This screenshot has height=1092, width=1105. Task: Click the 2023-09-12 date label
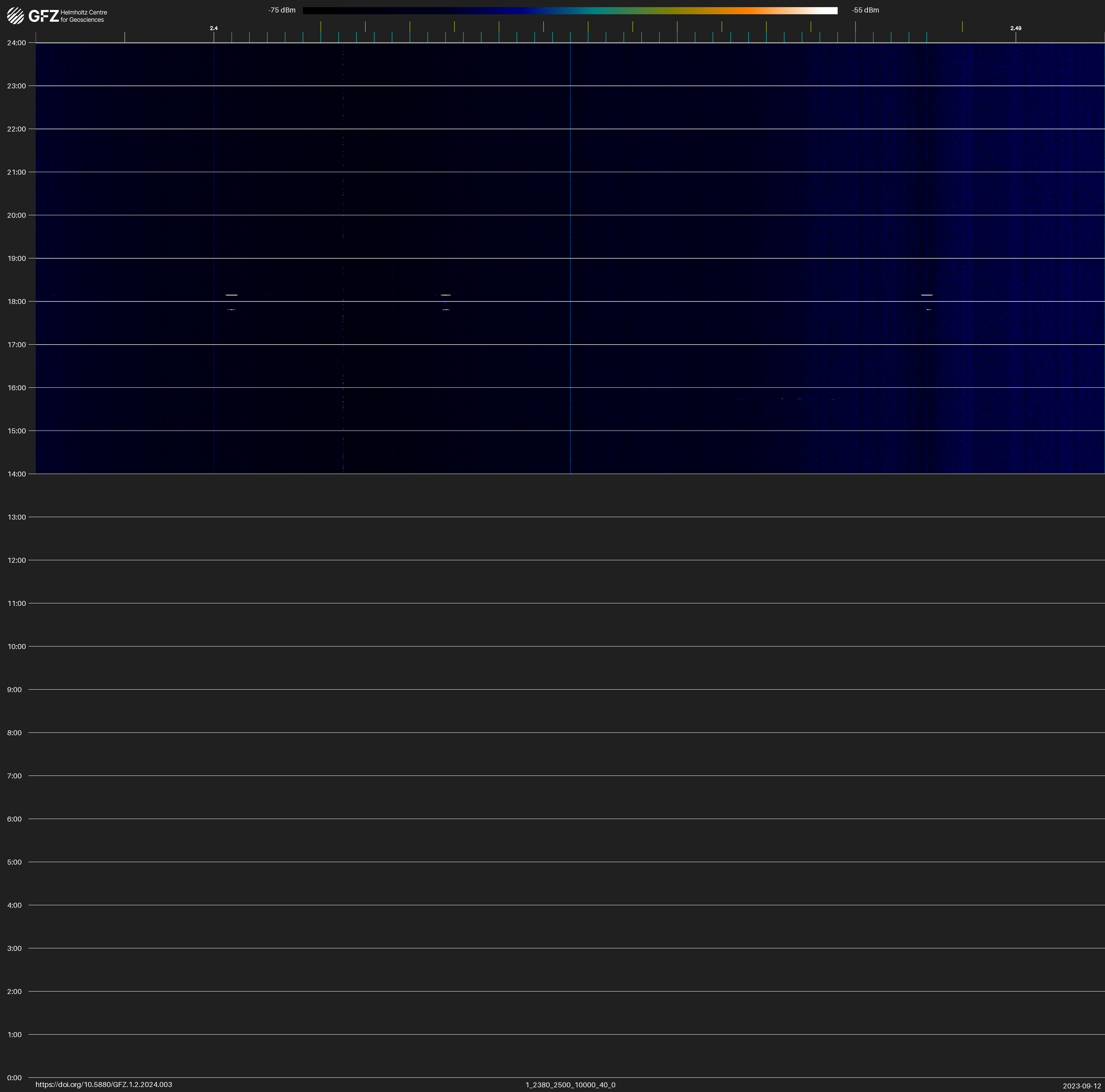tap(1081, 1086)
